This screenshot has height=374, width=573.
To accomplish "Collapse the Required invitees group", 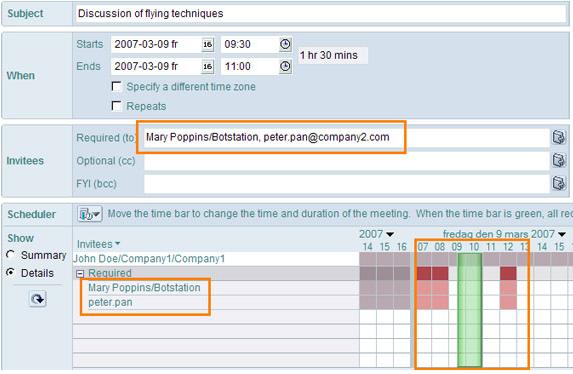I will click(x=80, y=273).
